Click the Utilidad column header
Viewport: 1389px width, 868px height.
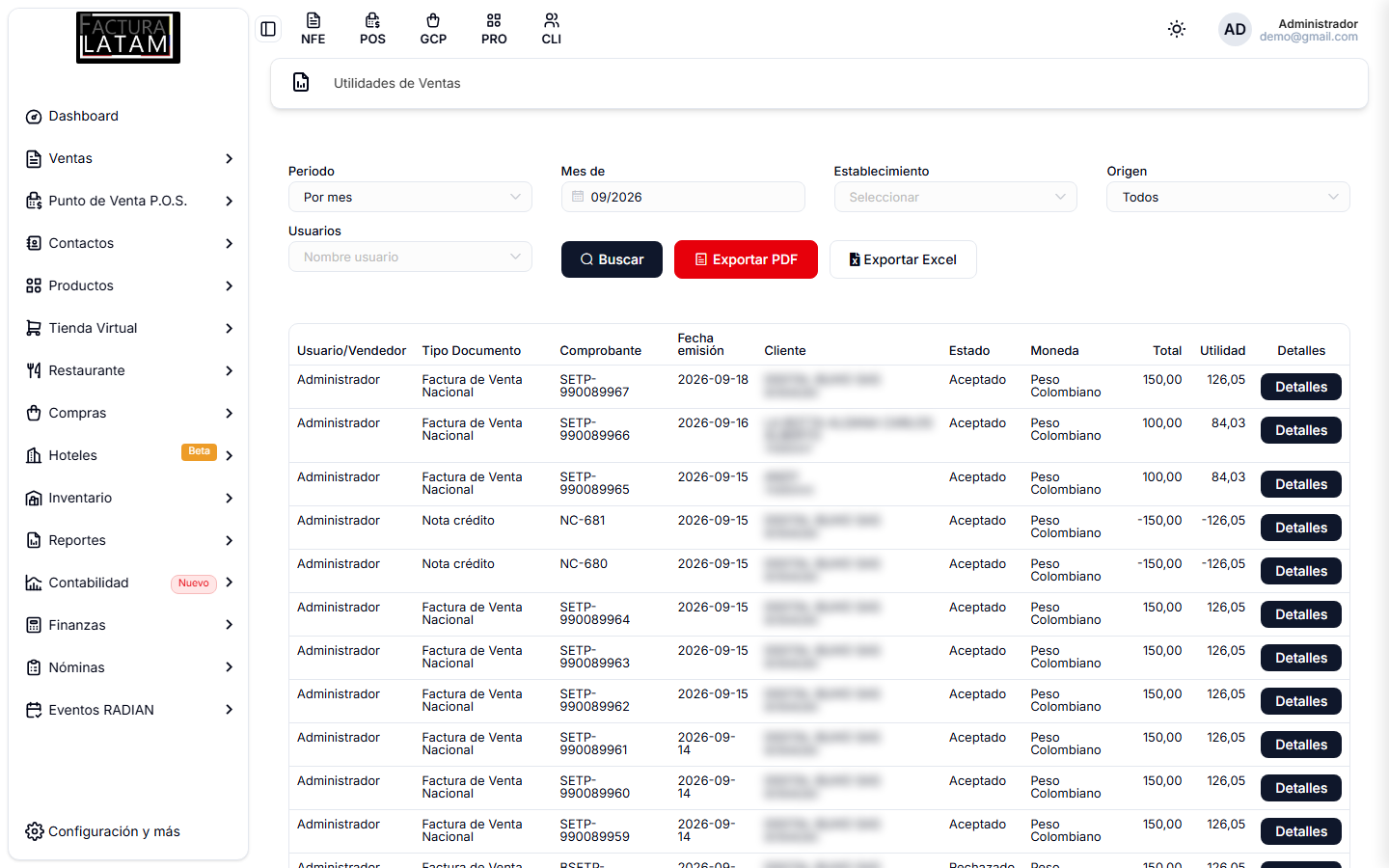1222,351
